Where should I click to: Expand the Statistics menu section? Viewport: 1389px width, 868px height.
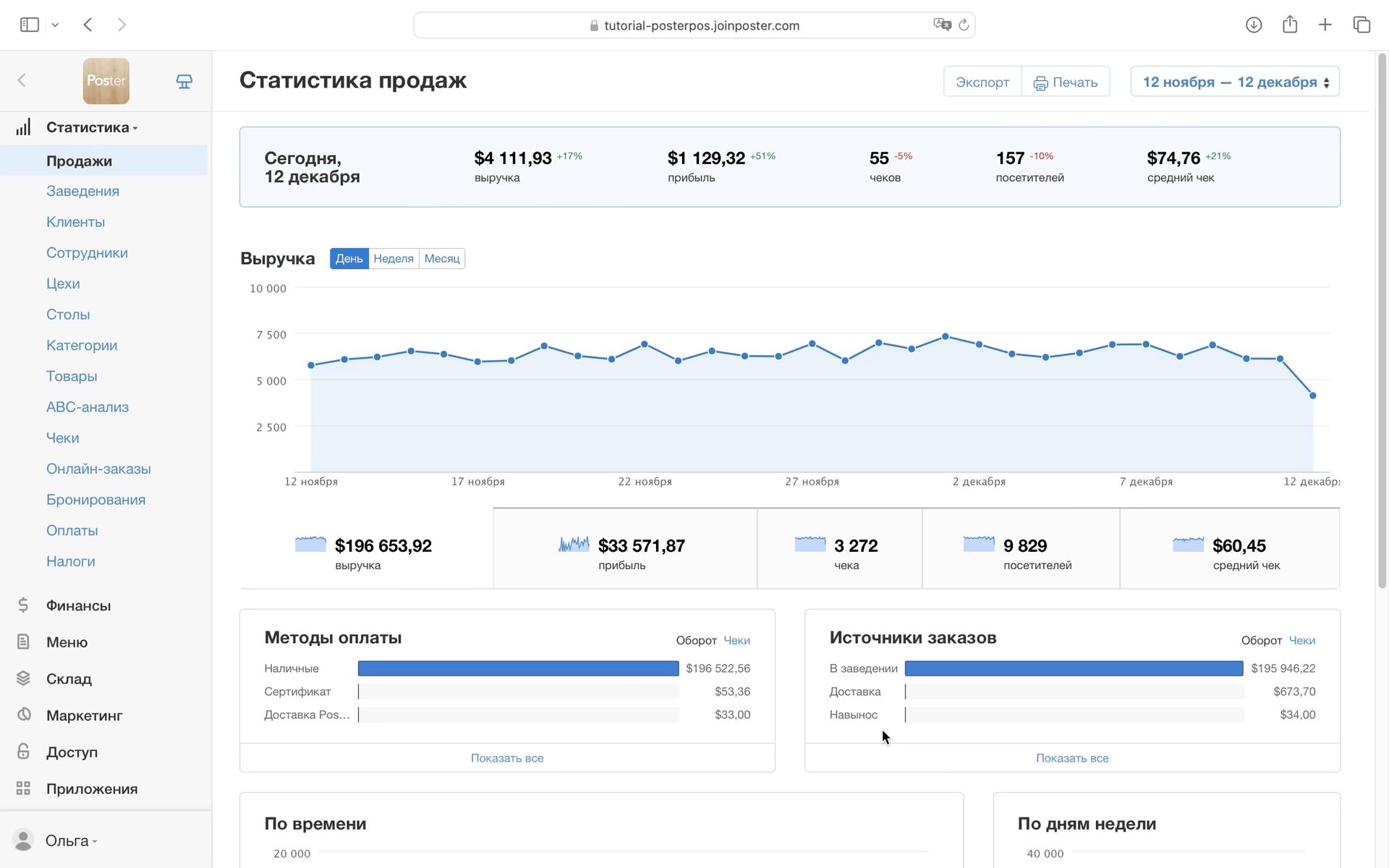pos(88,127)
